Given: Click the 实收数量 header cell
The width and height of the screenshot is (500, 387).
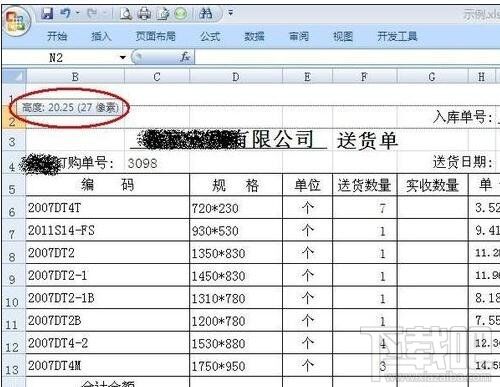Looking at the screenshot, I should 433,185.
